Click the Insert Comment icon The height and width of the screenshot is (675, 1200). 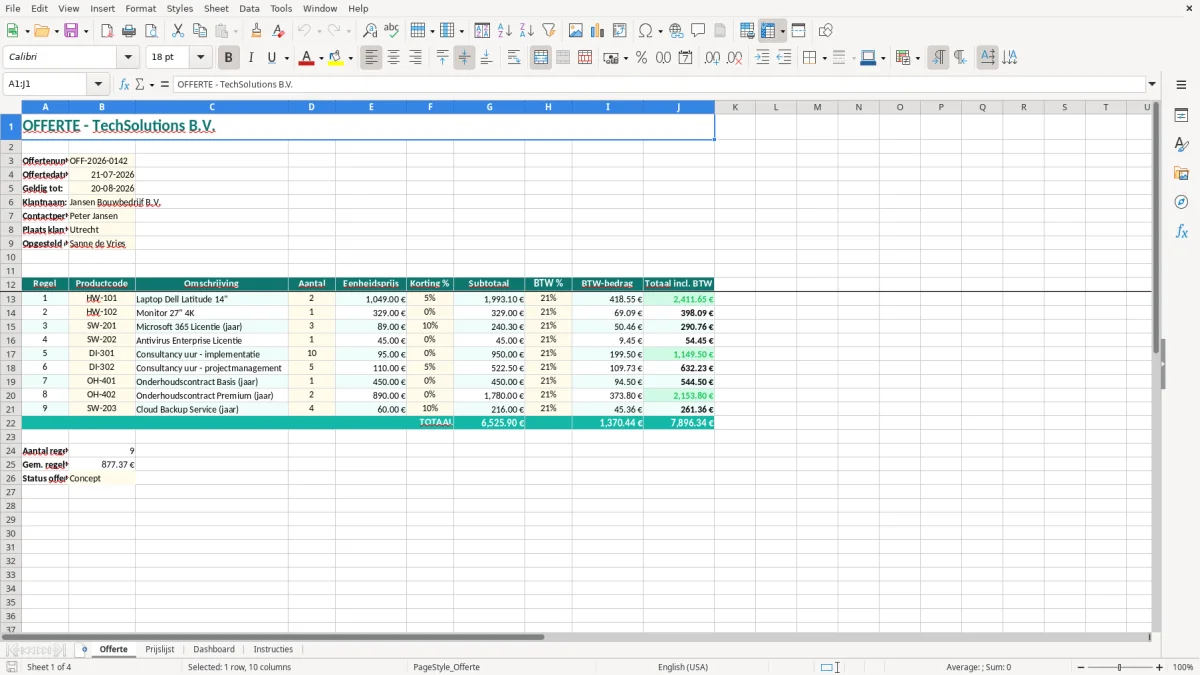(x=698, y=31)
